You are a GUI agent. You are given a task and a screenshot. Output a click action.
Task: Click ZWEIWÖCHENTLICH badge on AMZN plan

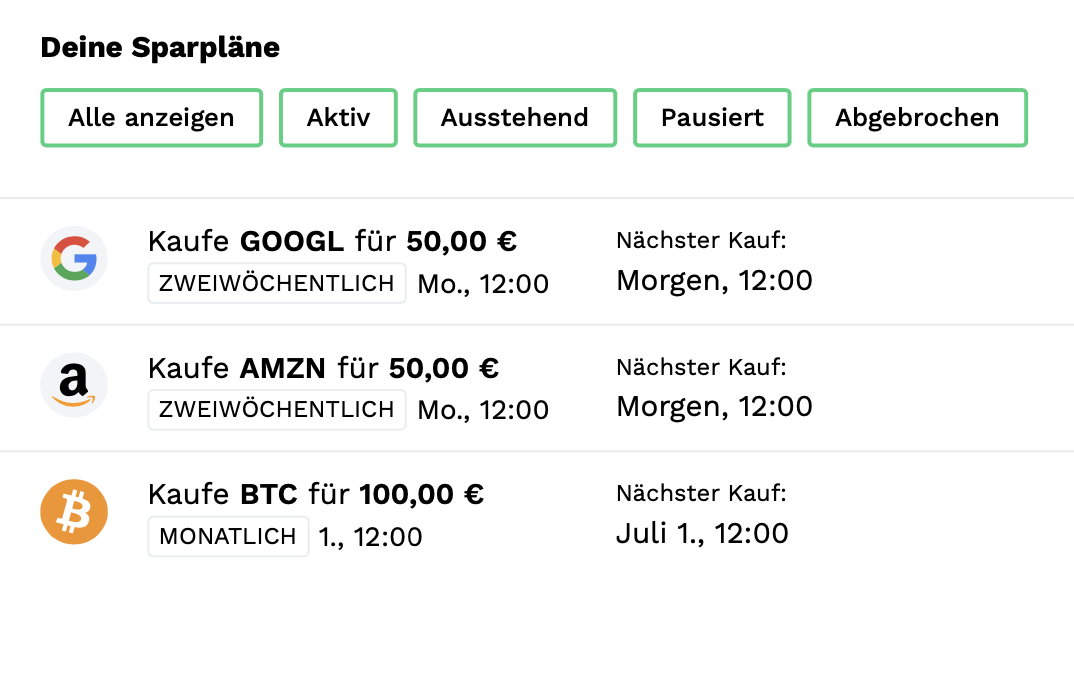(277, 409)
